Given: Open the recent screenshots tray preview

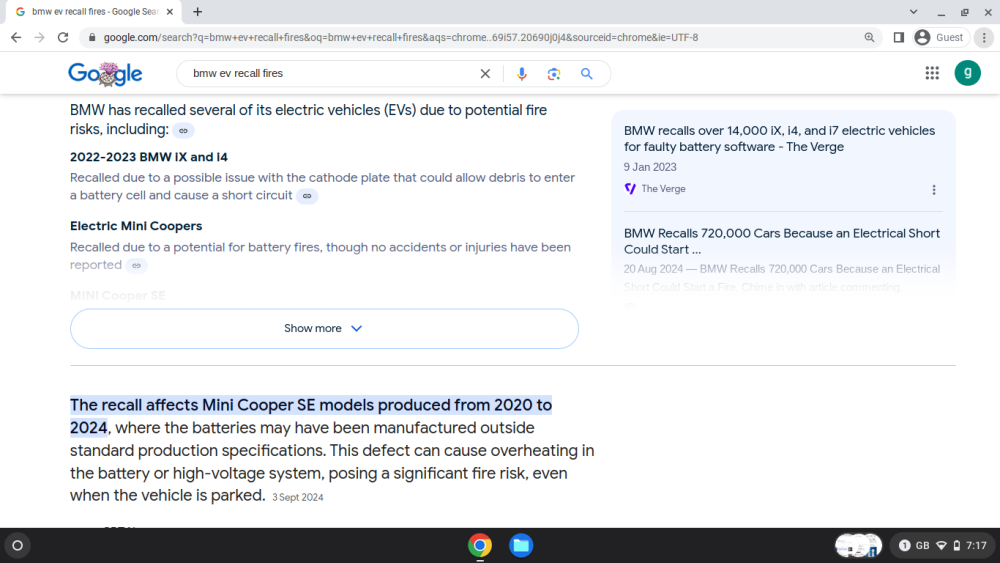Looking at the screenshot, I should (858, 546).
